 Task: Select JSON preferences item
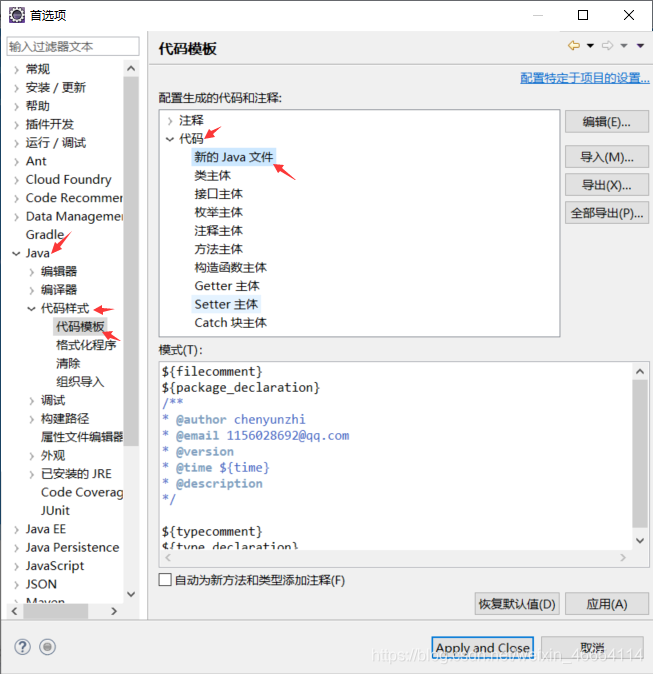41,585
